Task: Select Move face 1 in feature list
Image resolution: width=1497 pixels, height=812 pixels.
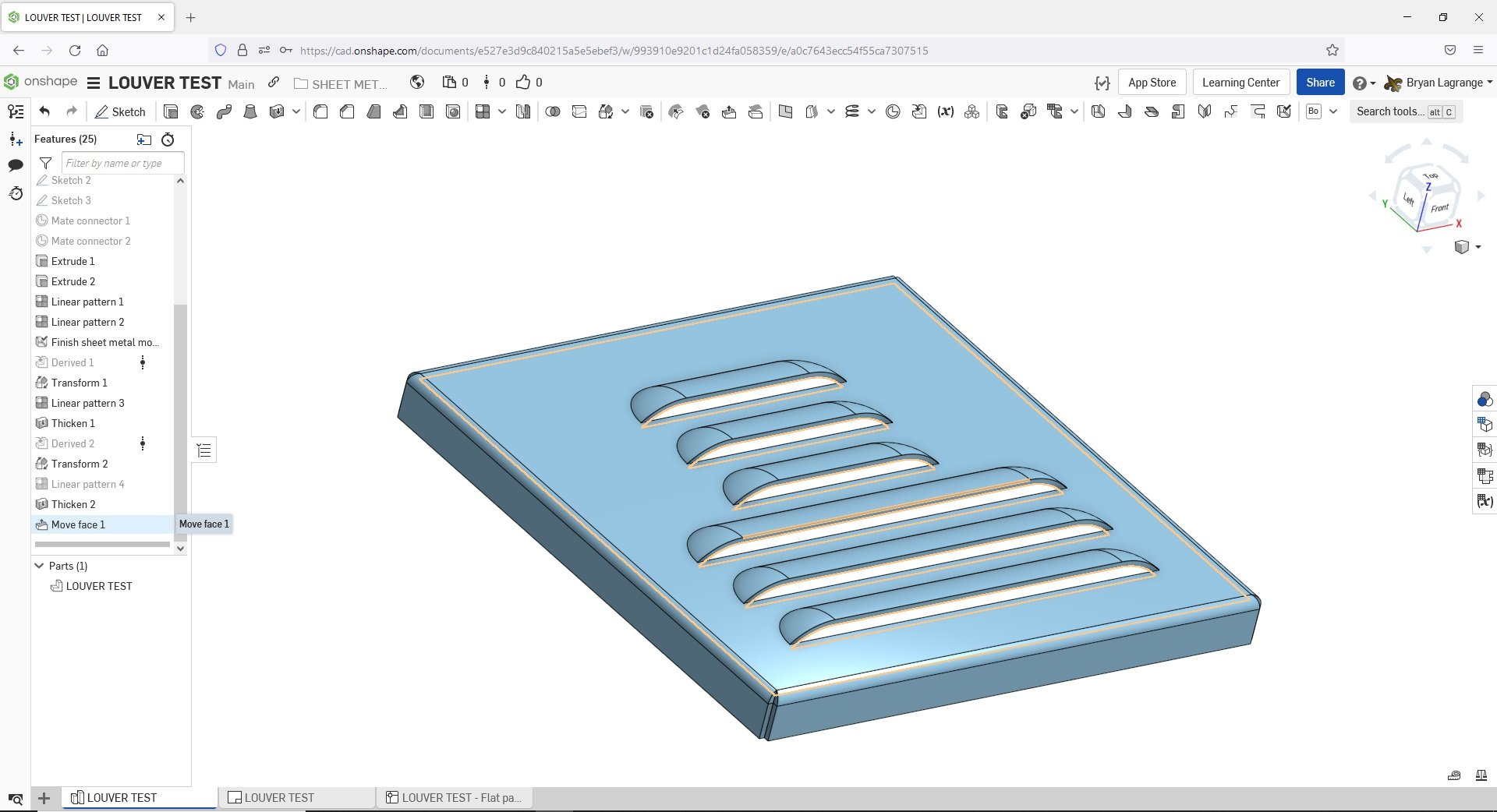Action: (102, 524)
